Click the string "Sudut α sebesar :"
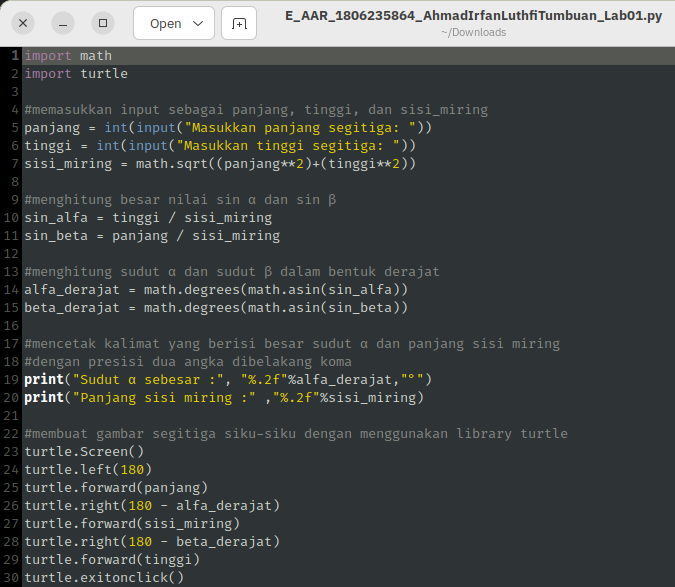 point(148,380)
